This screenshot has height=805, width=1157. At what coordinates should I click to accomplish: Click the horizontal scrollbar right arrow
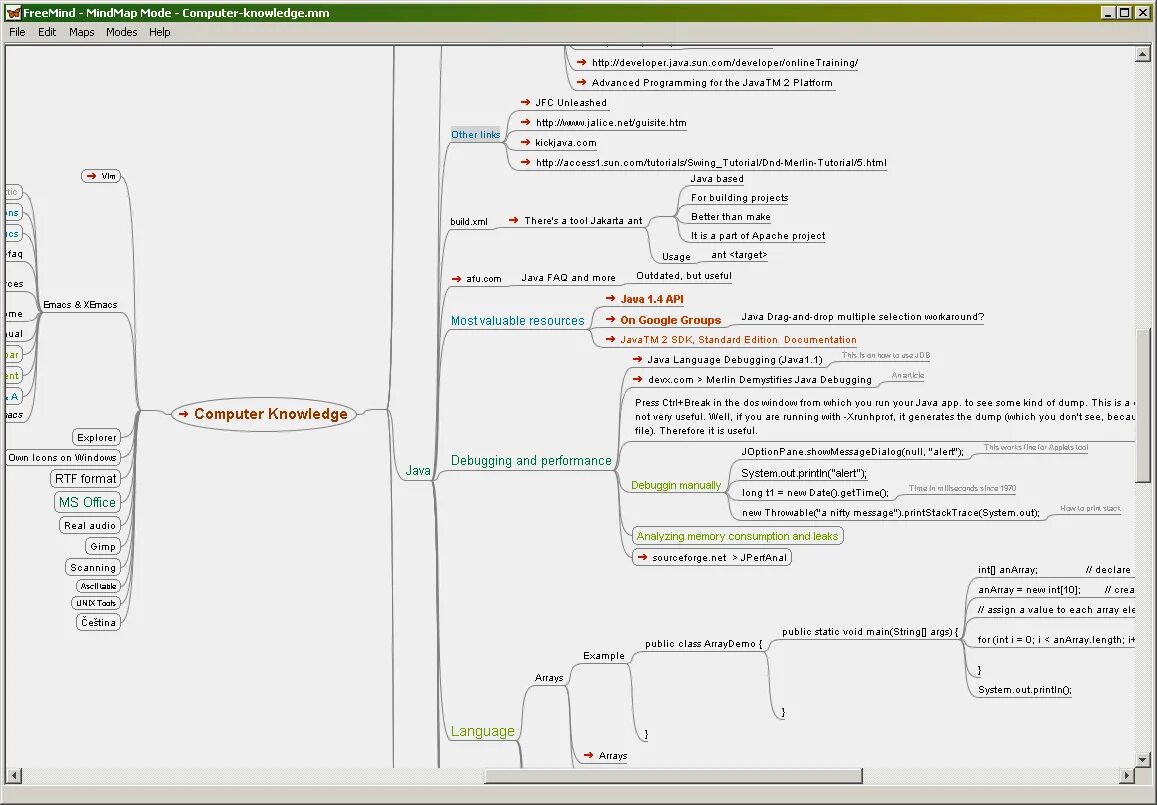click(x=1127, y=775)
